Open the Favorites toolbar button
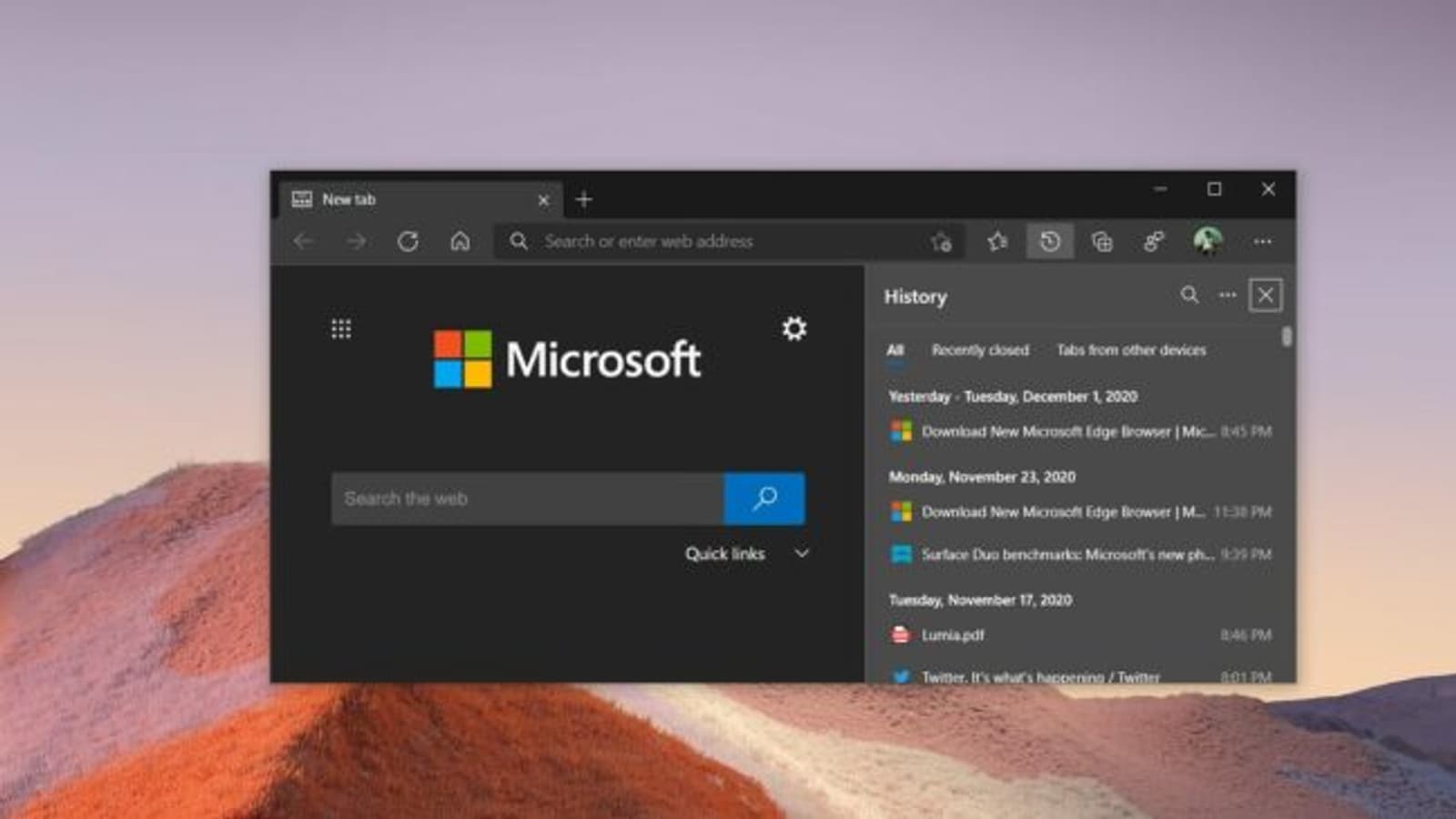Screen dimensions: 1456x819 tap(997, 241)
